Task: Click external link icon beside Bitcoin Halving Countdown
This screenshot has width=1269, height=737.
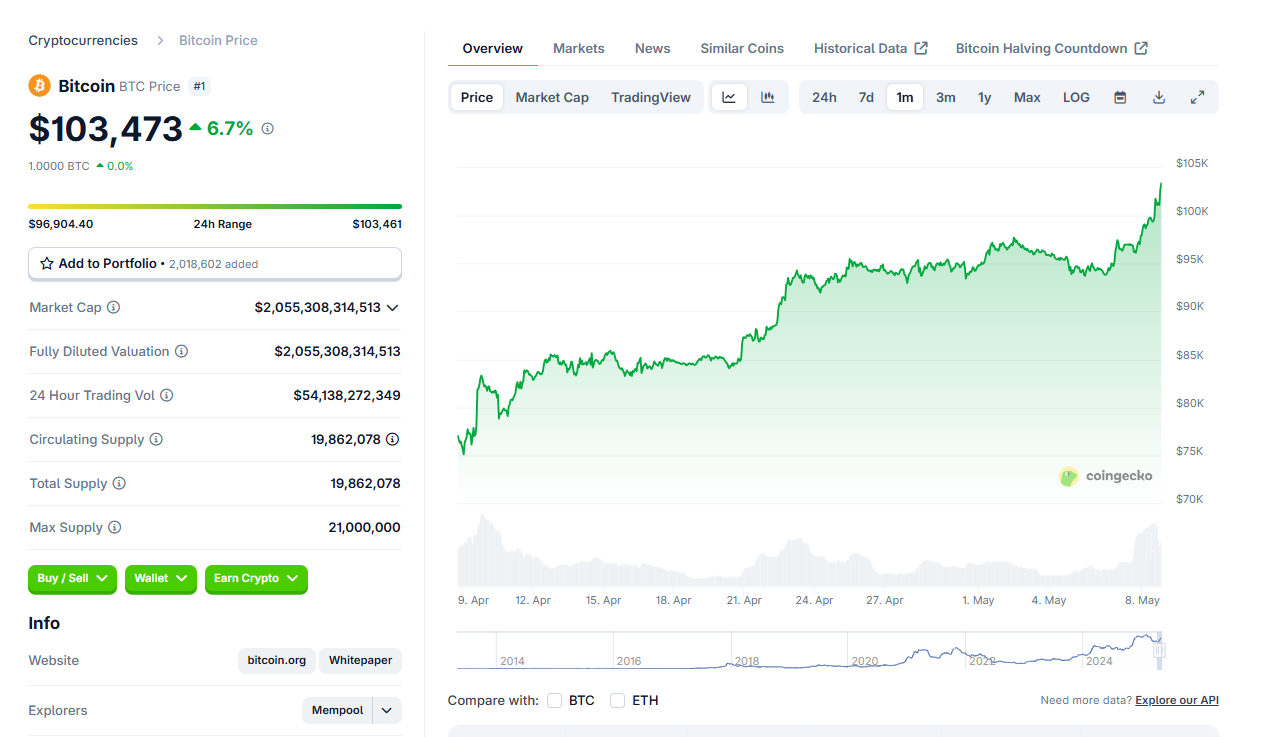Action: 1141,48
